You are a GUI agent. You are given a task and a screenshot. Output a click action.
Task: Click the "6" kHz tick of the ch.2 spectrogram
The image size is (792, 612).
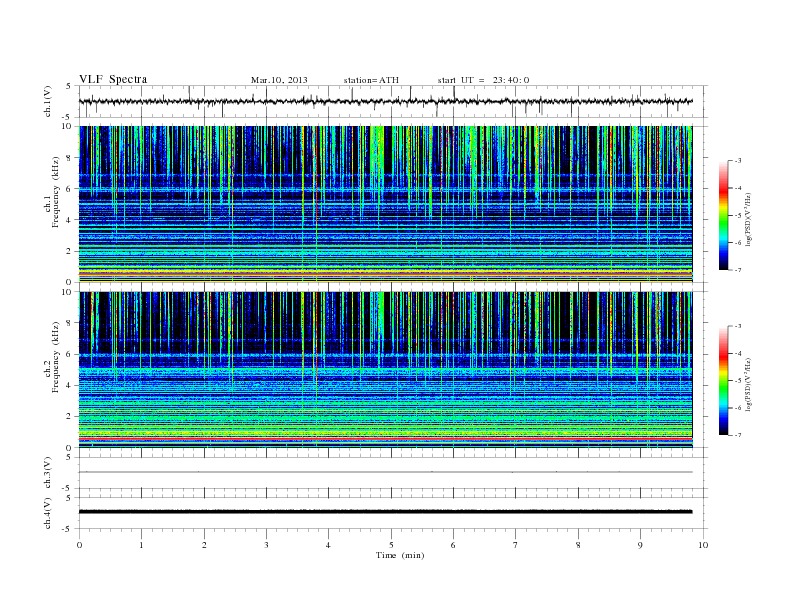coord(70,354)
